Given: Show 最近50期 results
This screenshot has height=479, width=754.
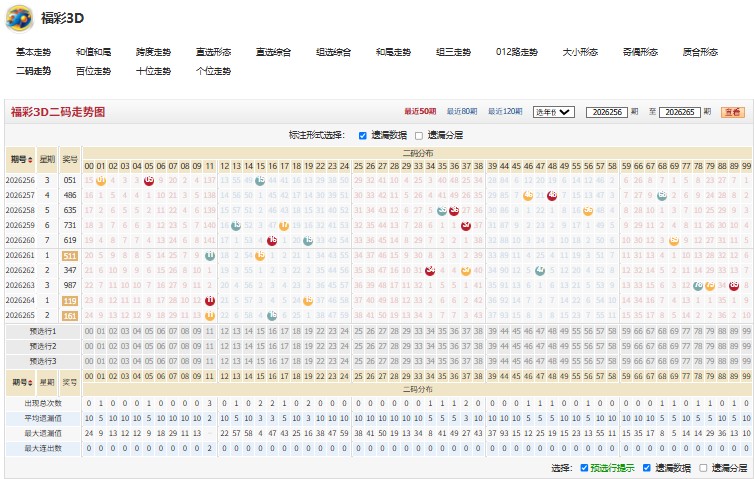Looking at the screenshot, I should pos(420,112).
